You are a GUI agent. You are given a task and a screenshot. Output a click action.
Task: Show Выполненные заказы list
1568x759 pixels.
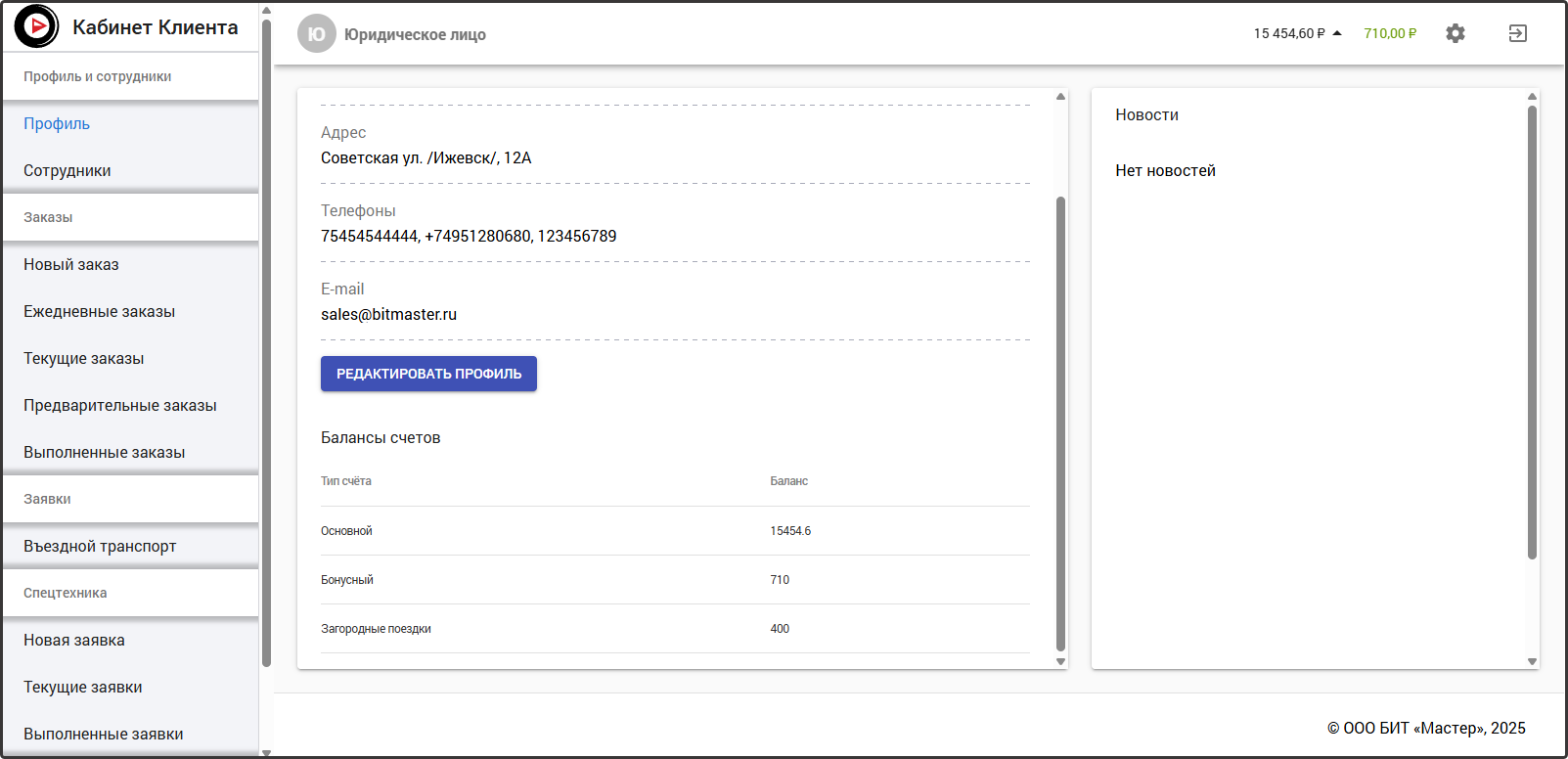point(105,452)
